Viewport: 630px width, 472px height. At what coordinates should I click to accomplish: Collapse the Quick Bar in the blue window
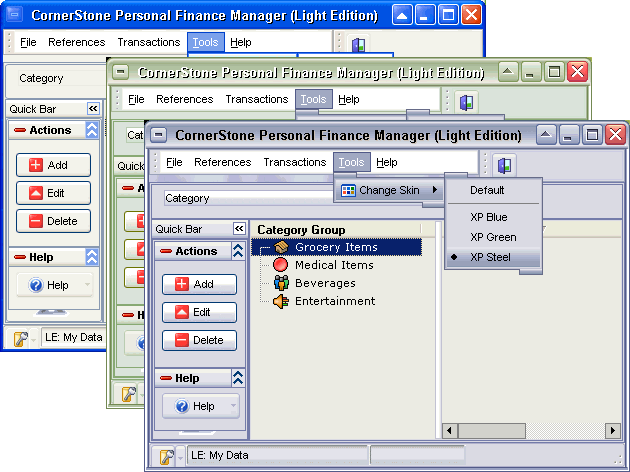93,108
